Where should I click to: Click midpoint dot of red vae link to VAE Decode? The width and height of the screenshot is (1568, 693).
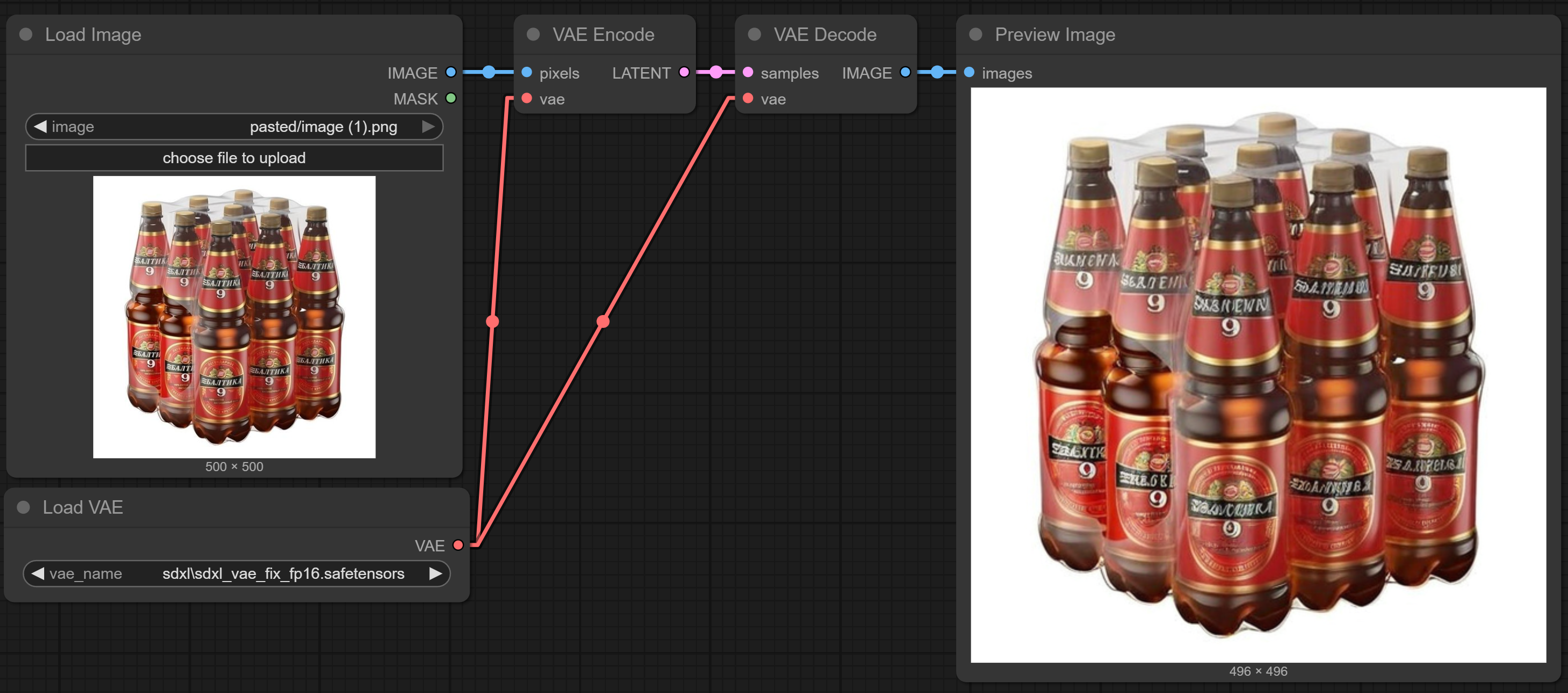(x=603, y=321)
